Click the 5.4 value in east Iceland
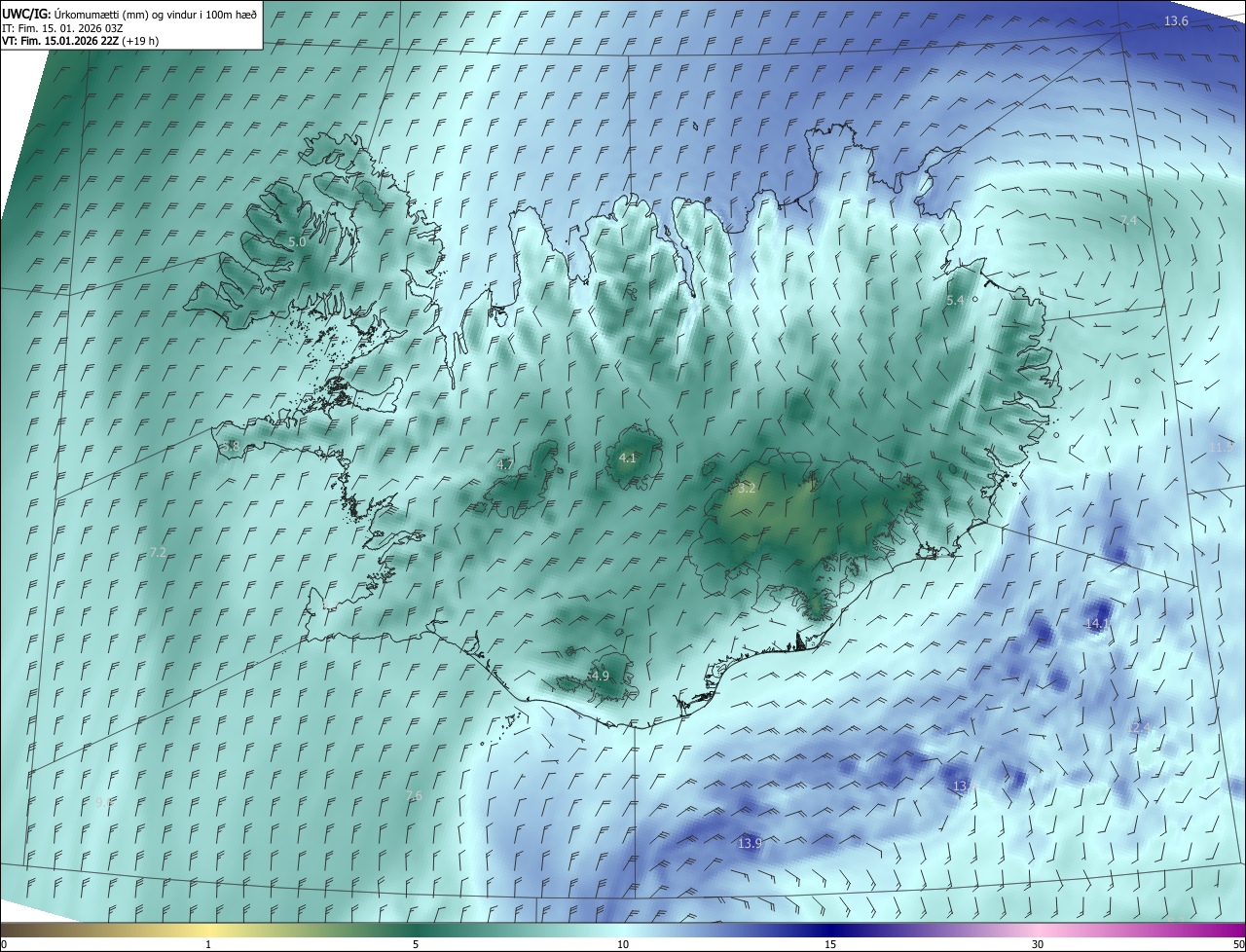Screen dimensions: 1246x952 pos(955,301)
